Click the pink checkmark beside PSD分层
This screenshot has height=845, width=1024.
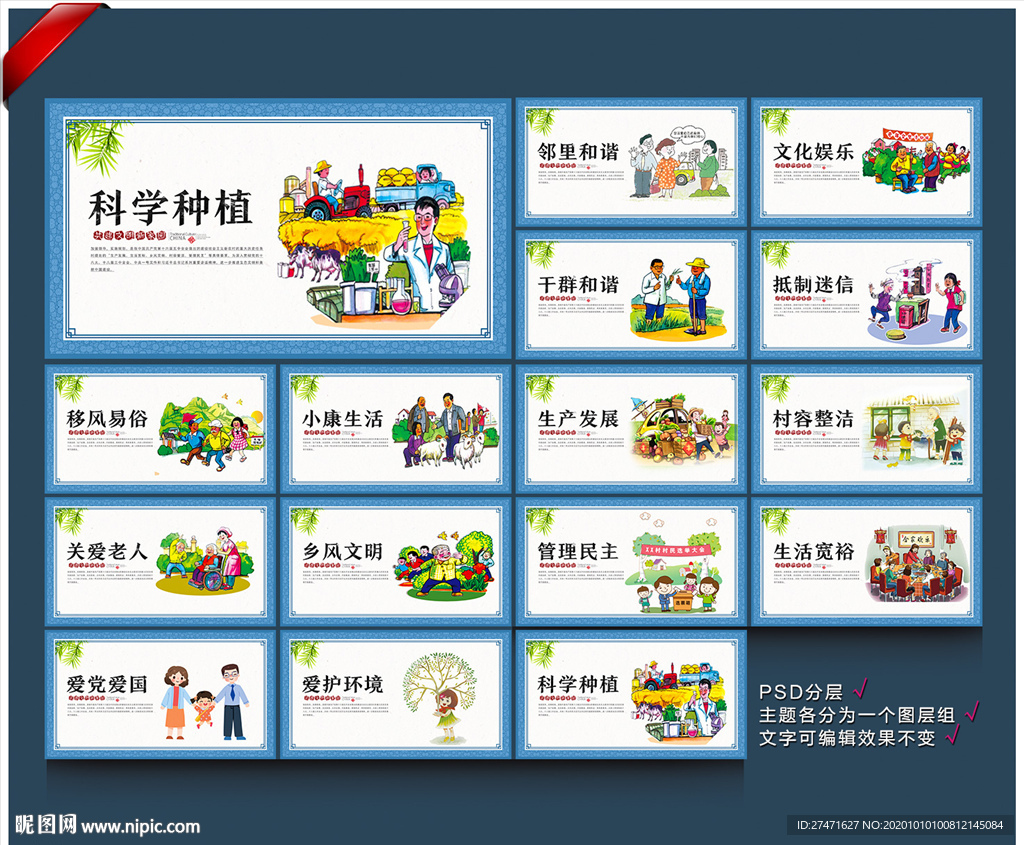(x=861, y=688)
